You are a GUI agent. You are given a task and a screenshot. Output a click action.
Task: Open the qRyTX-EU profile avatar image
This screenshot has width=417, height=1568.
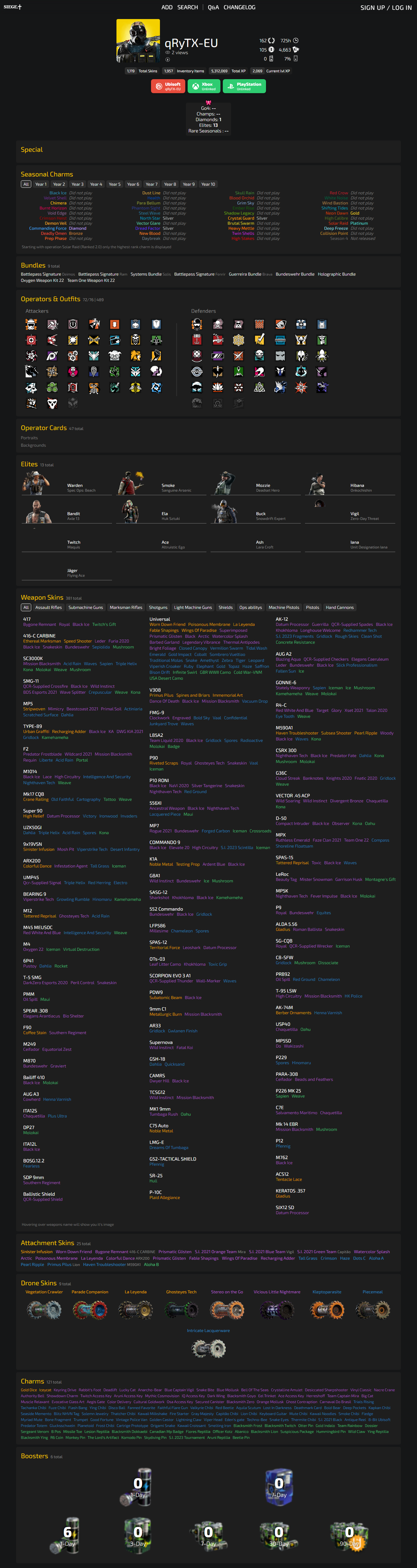139,41
